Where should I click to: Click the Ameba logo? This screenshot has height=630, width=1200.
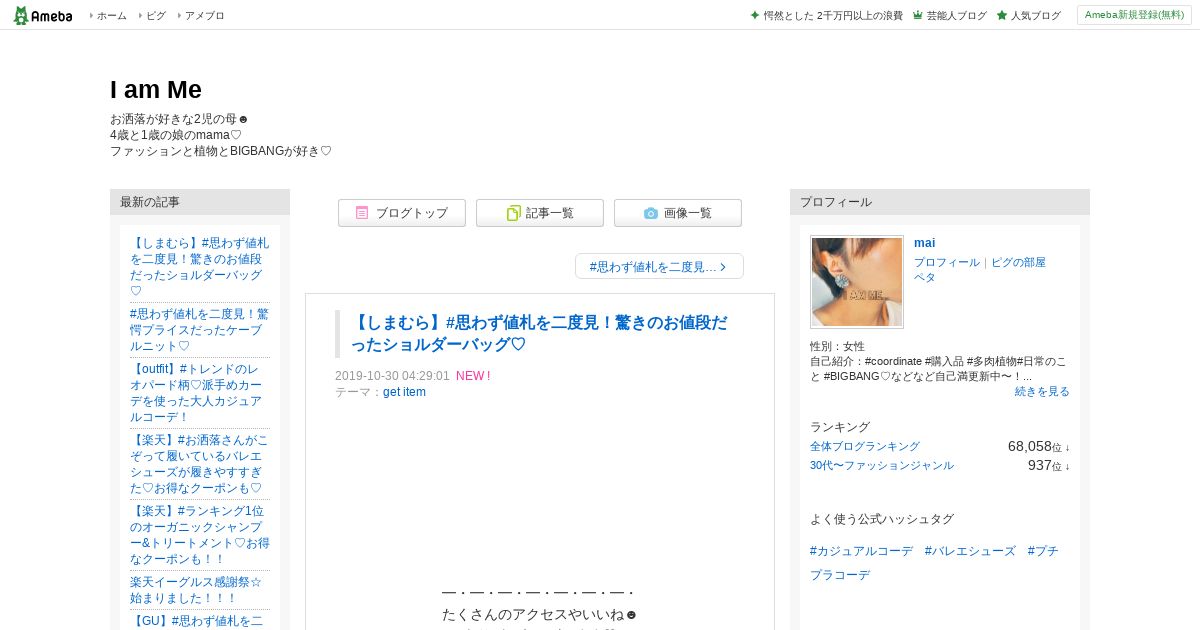point(43,15)
